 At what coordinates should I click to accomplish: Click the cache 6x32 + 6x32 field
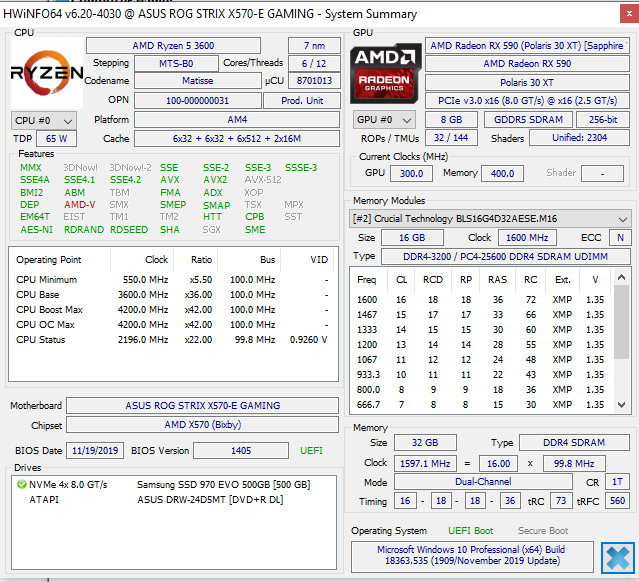coord(237,139)
